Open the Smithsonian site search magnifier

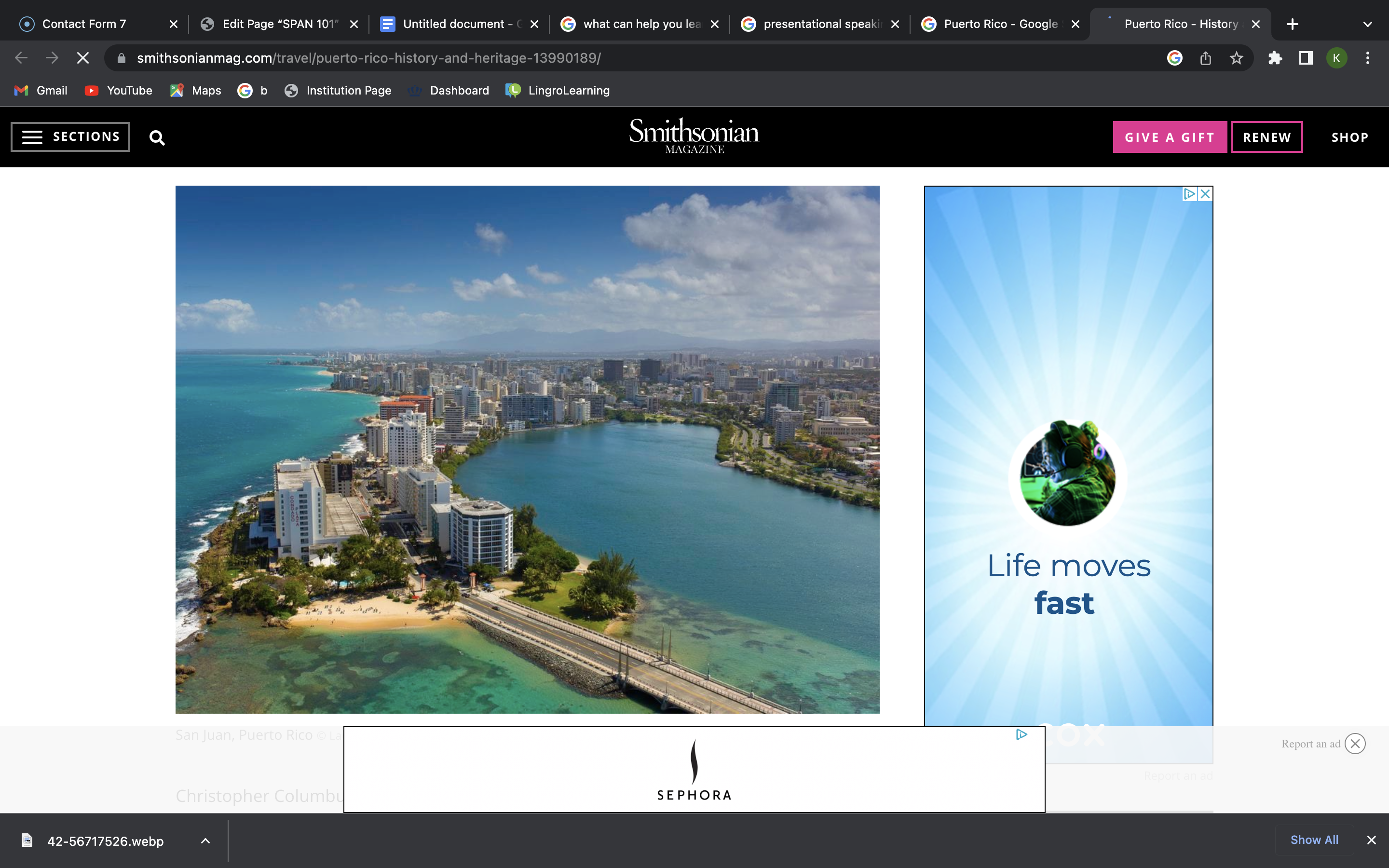click(x=157, y=138)
